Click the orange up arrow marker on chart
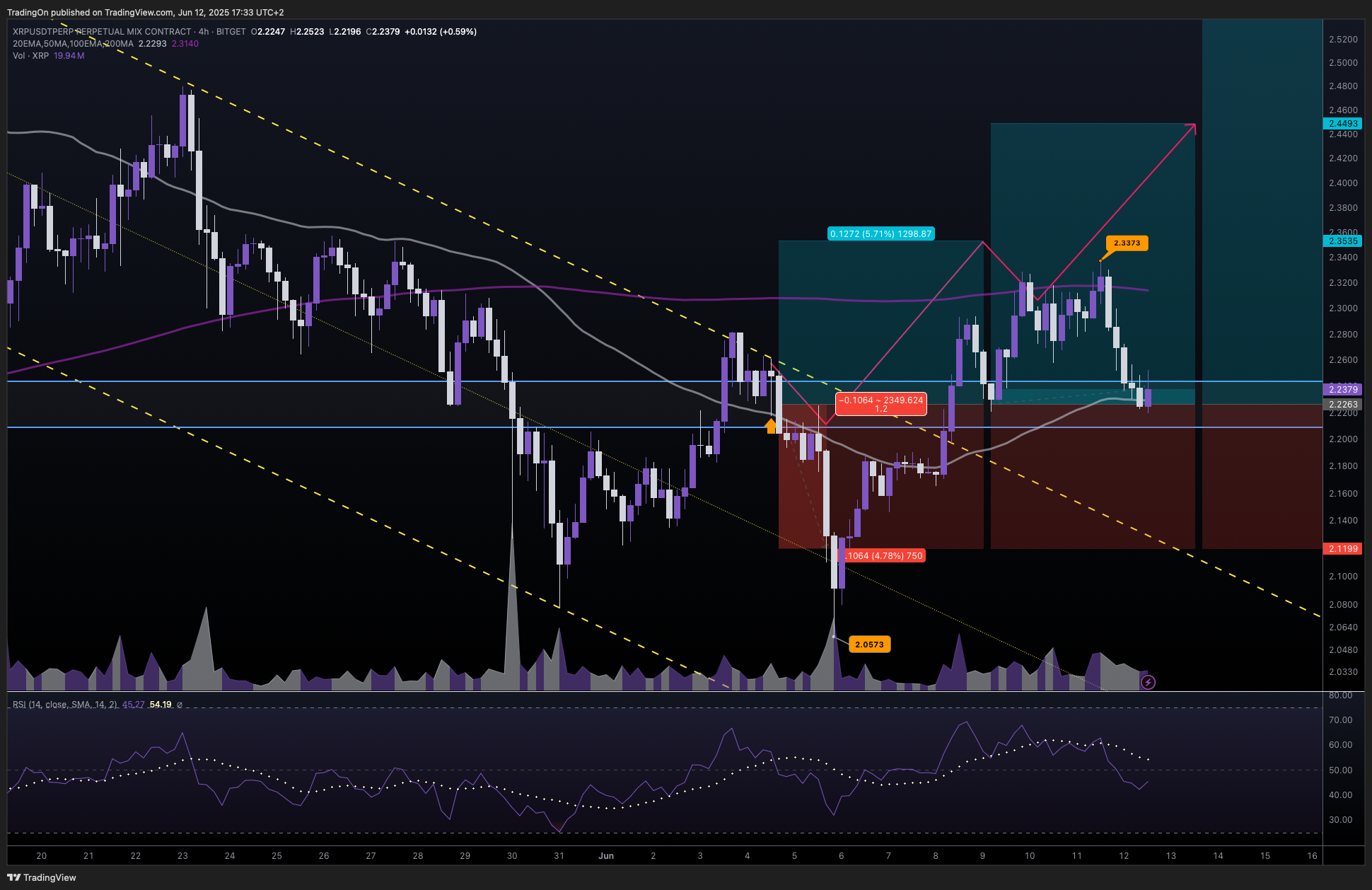 (771, 426)
